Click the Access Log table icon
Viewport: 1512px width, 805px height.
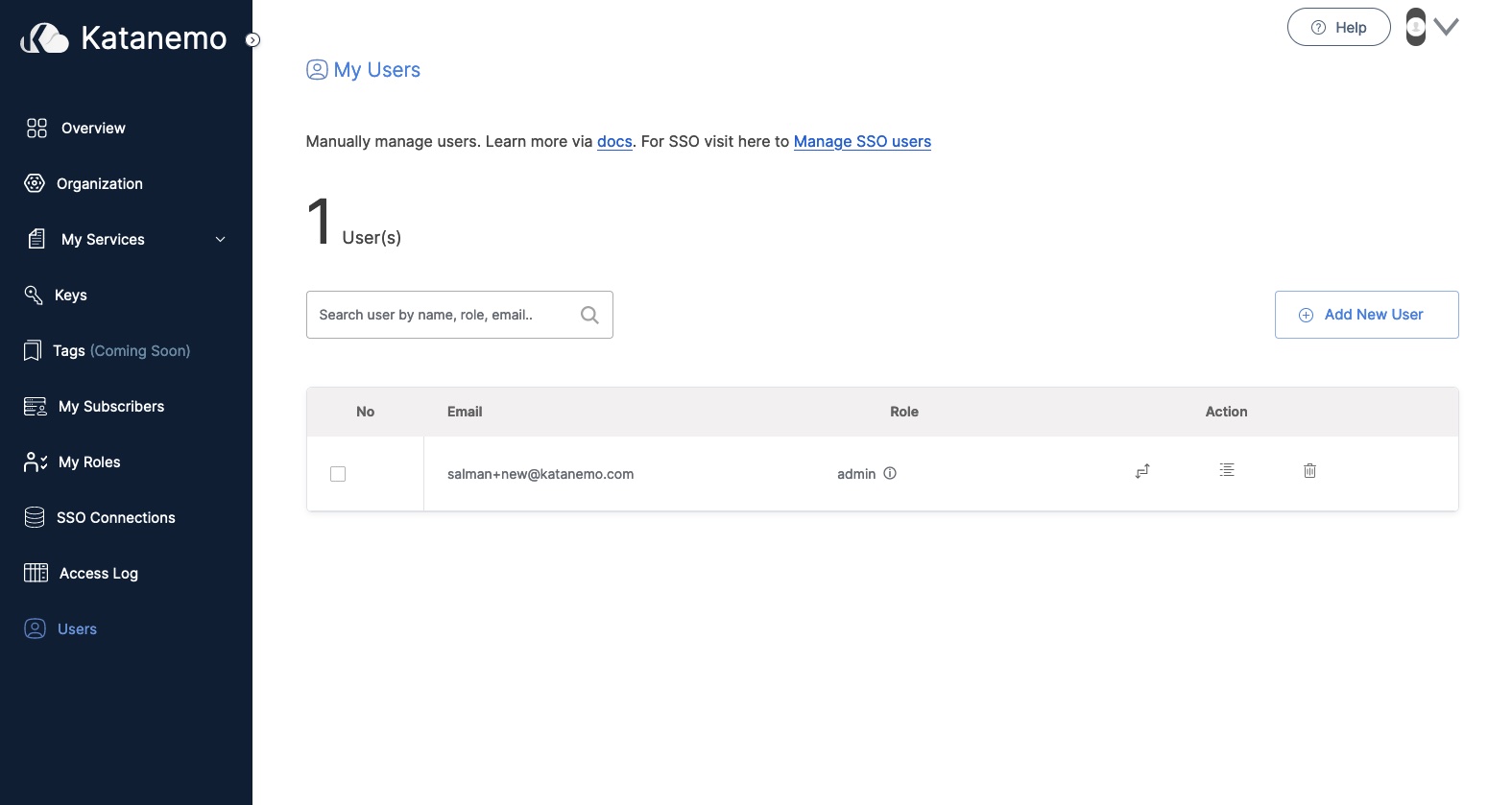[x=36, y=573]
